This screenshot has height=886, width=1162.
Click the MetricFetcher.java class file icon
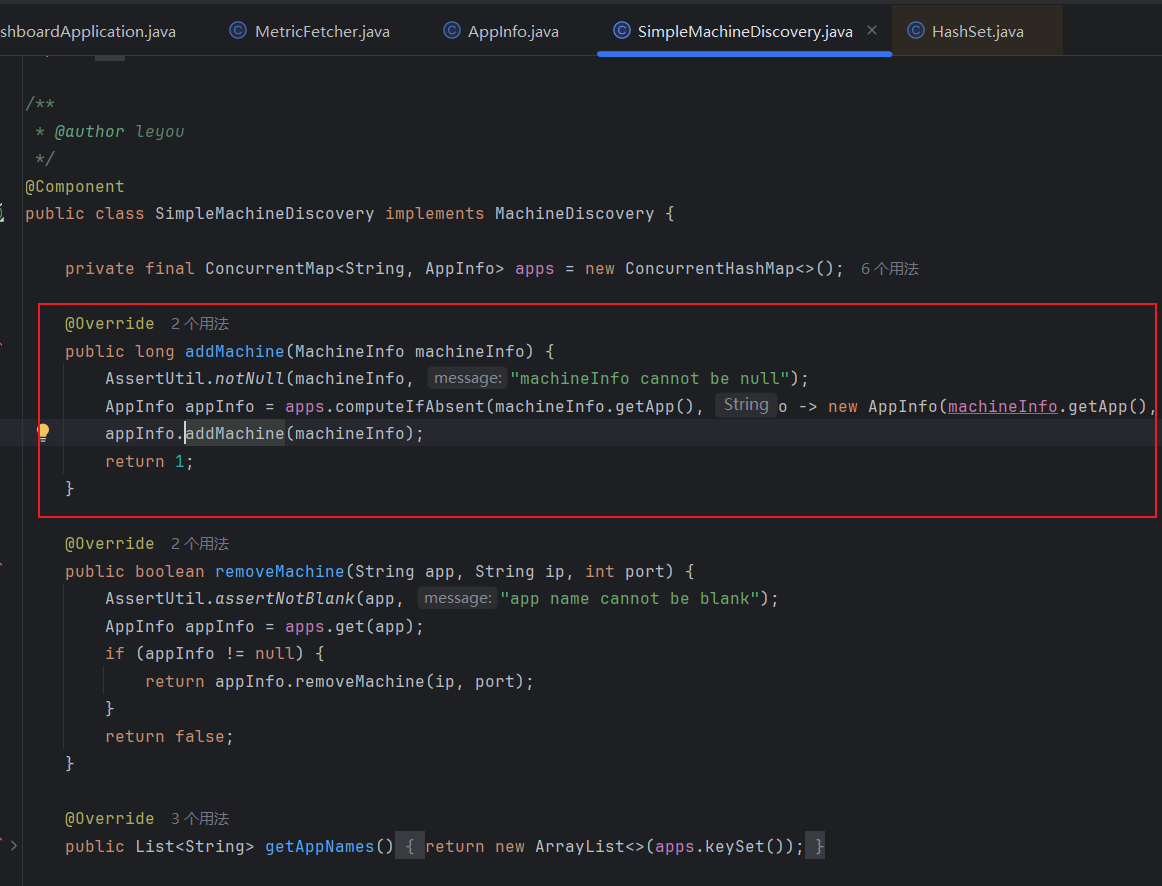coord(237,31)
